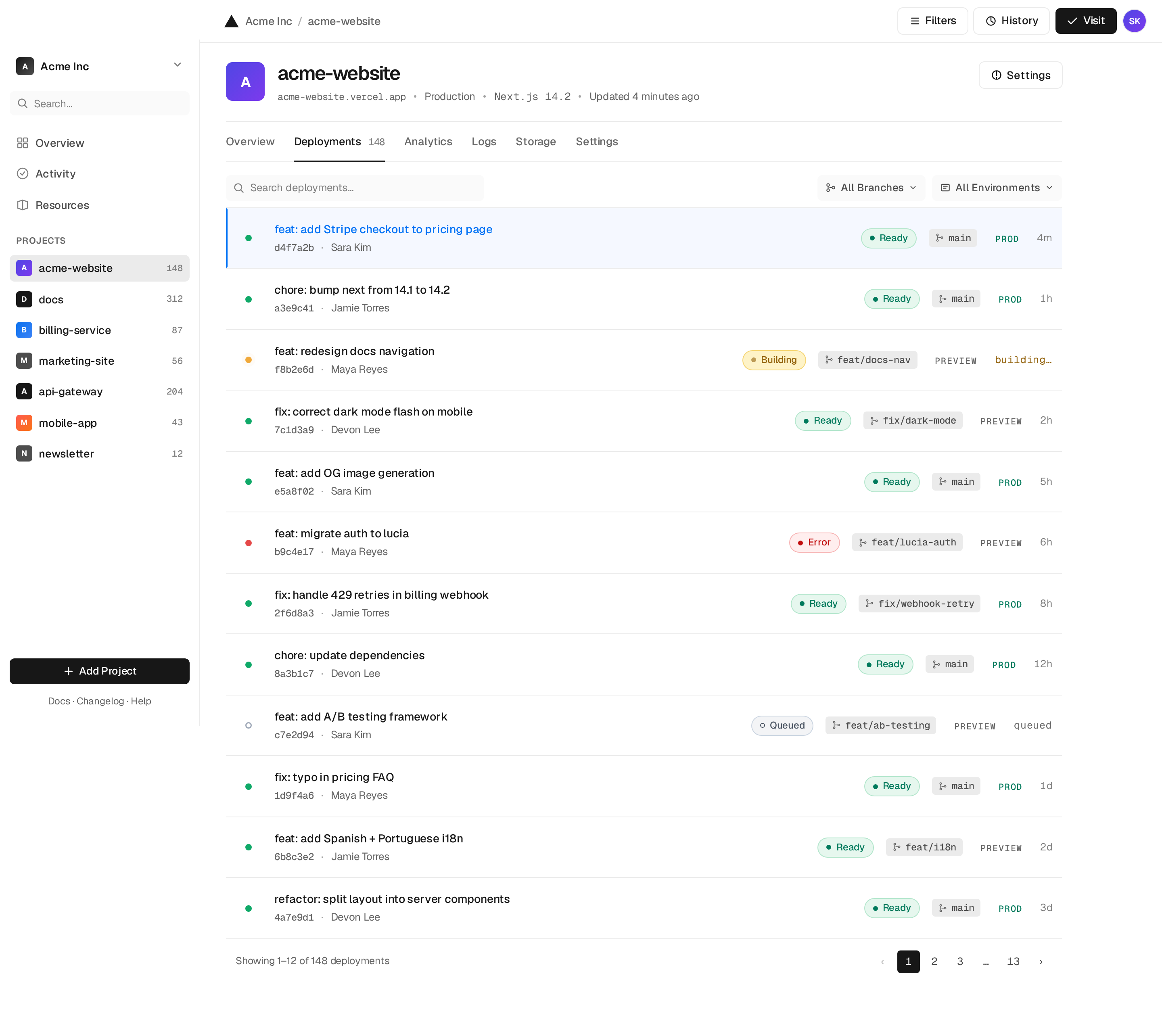
Task: Go to the previous page arrow
Action: [882, 961]
